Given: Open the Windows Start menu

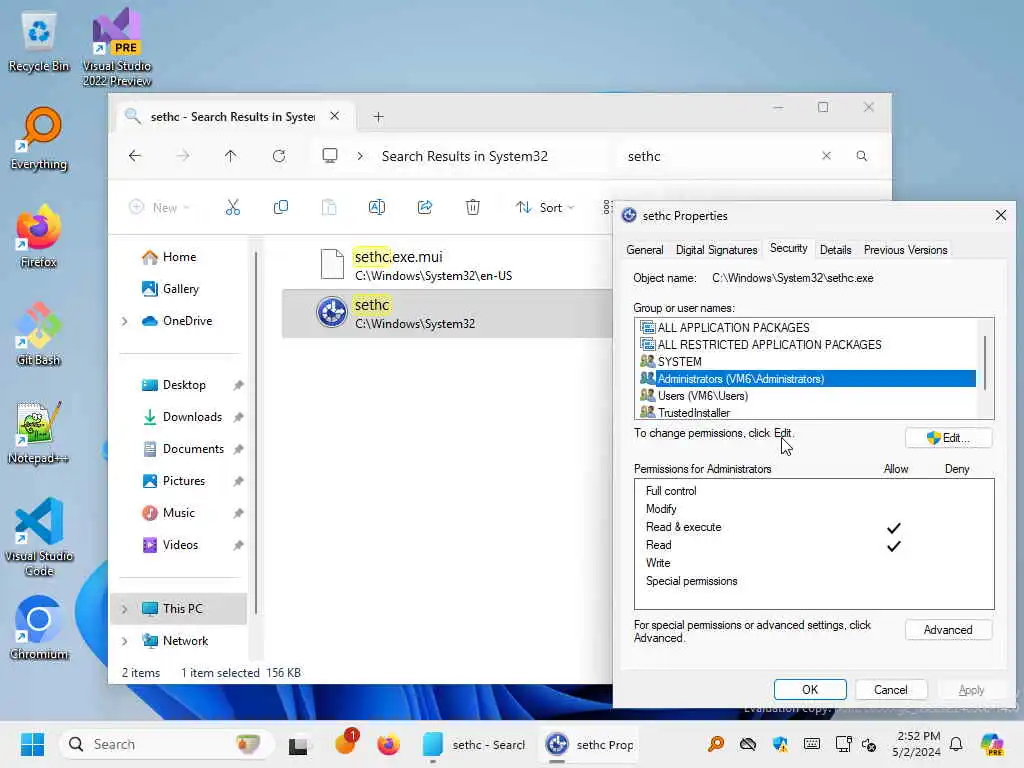Looking at the screenshot, I should point(32,744).
